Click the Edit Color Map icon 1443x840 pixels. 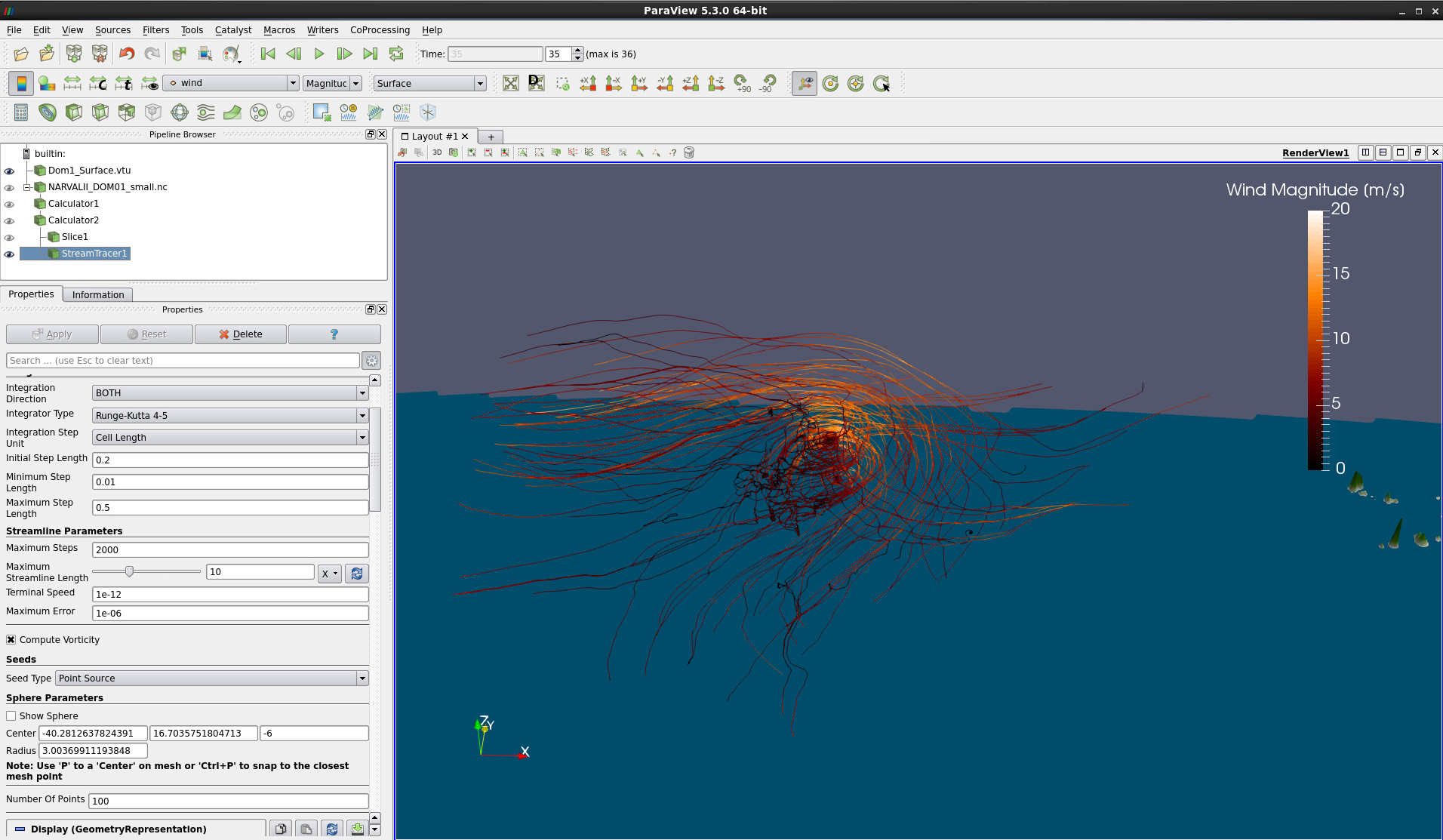pyautogui.click(x=47, y=83)
